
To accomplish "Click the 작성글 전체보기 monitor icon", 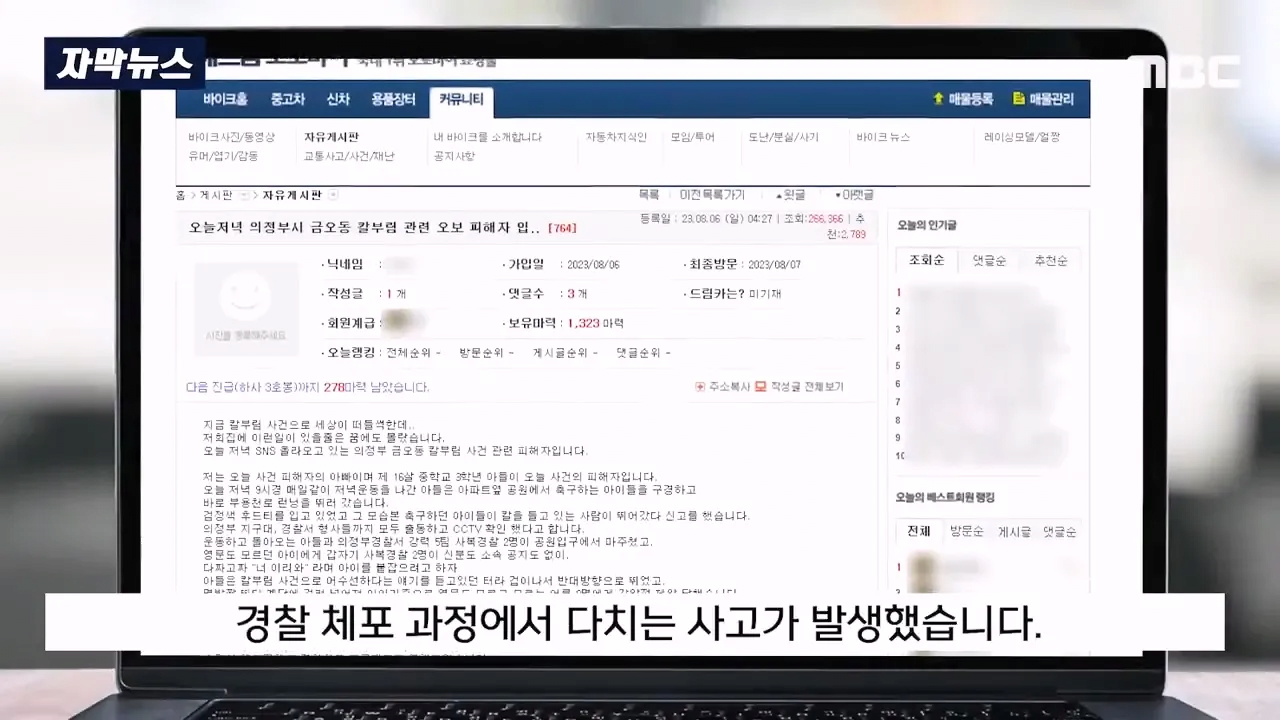I will click(760, 386).
